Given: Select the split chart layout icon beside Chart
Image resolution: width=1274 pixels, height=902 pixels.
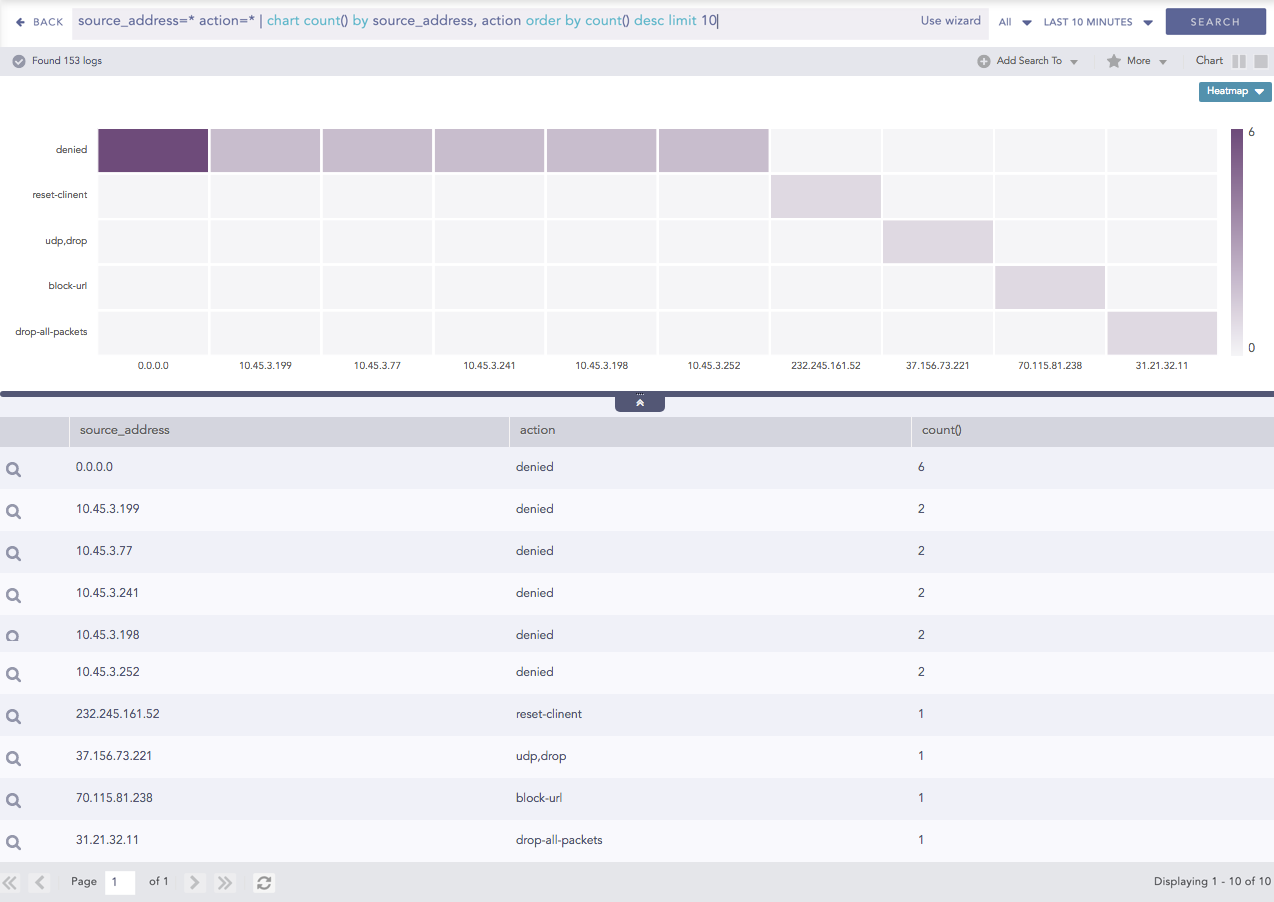Looking at the screenshot, I should [x=1241, y=61].
